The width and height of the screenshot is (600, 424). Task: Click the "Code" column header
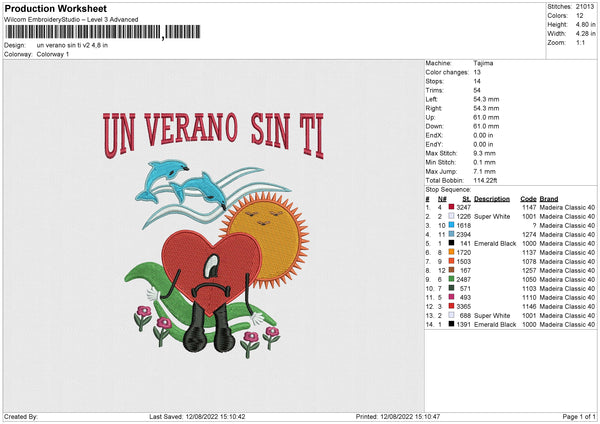click(528, 199)
